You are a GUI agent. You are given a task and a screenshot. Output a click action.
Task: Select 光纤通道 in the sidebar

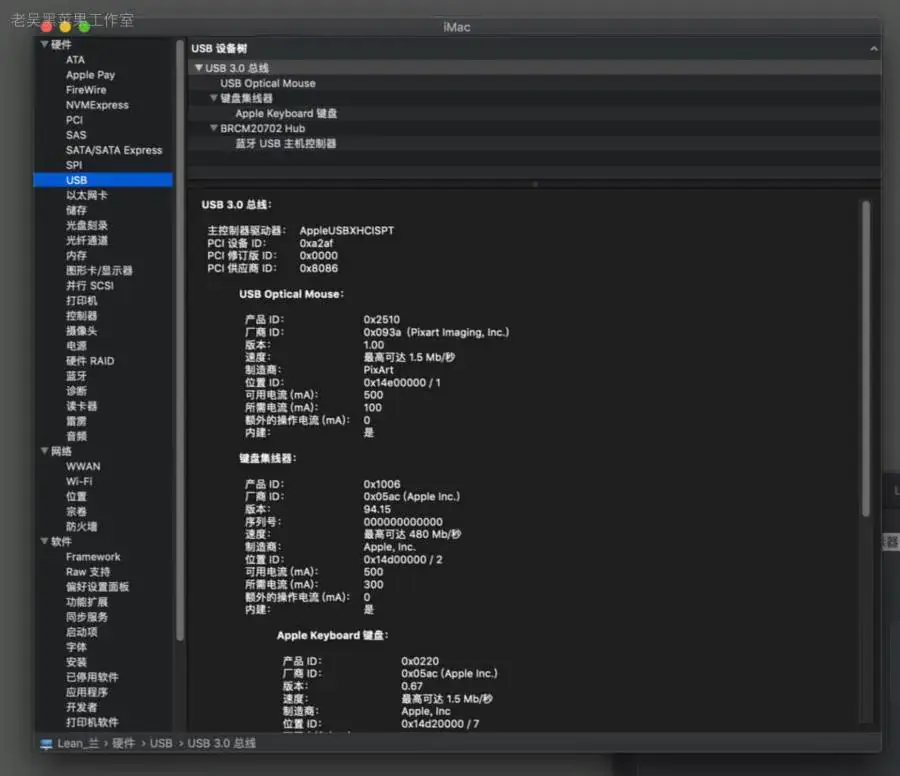pyautogui.click(x=87, y=240)
